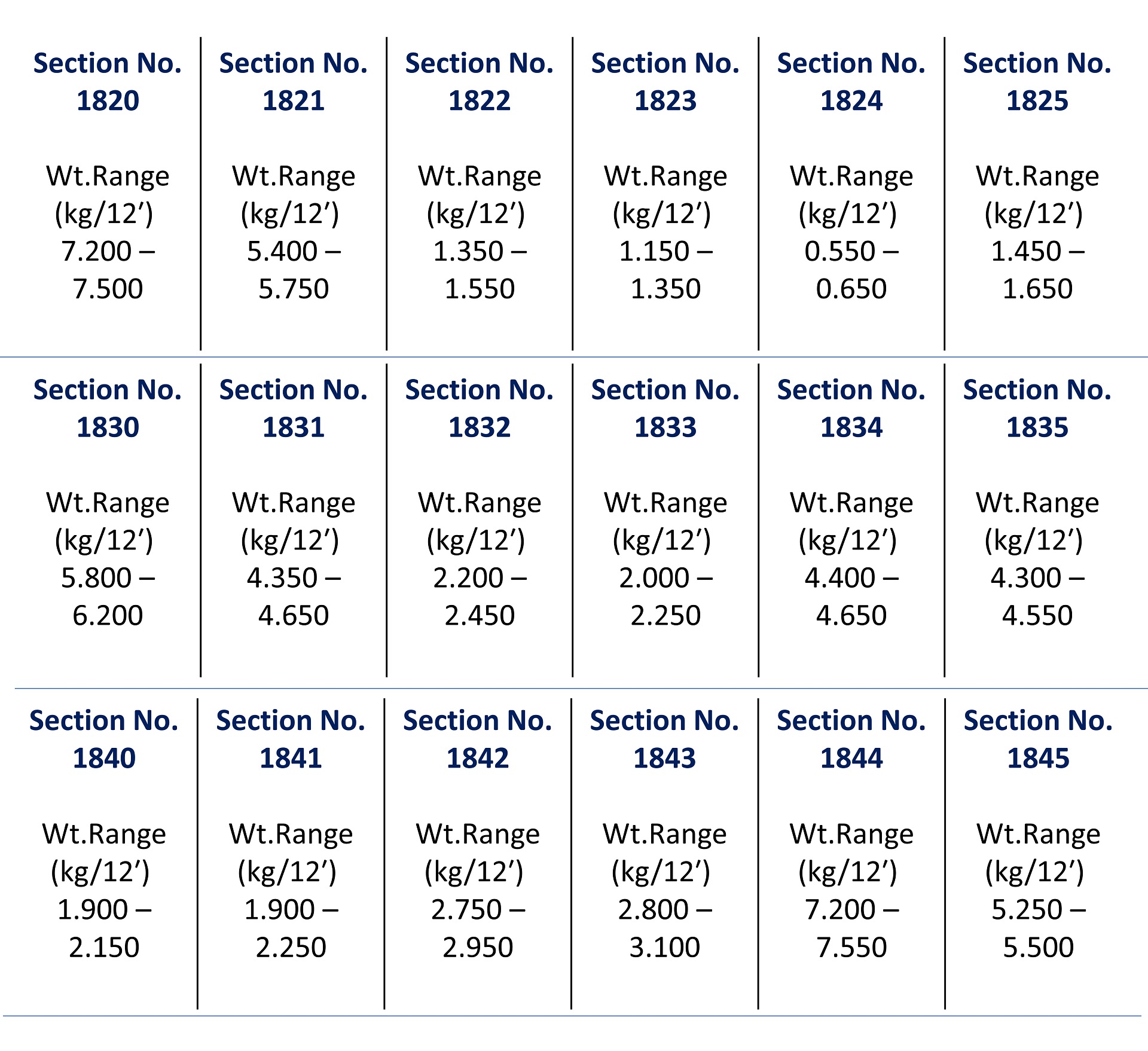This screenshot has height=1051, width=1148.
Task: Click the Section No. 1820 heading
Action: pyautogui.click(x=108, y=82)
